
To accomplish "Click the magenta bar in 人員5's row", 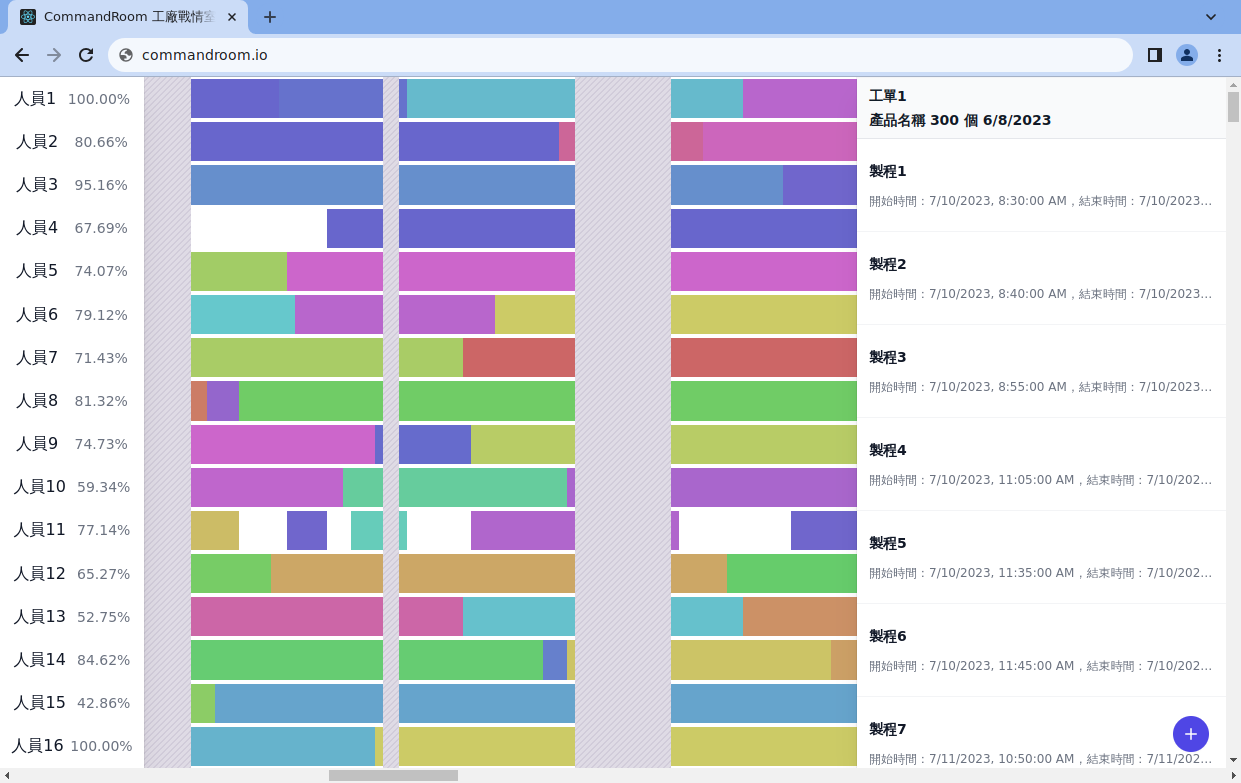I will click(x=335, y=271).
